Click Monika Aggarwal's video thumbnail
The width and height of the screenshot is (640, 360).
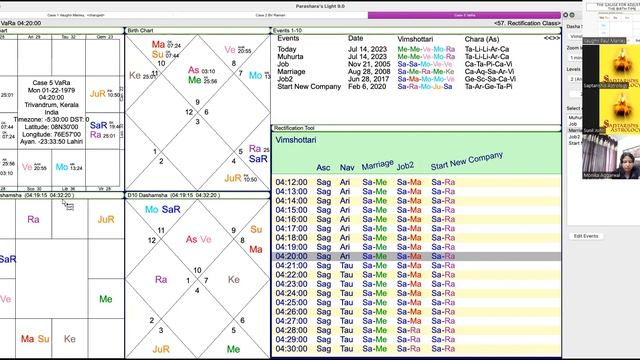click(x=611, y=156)
